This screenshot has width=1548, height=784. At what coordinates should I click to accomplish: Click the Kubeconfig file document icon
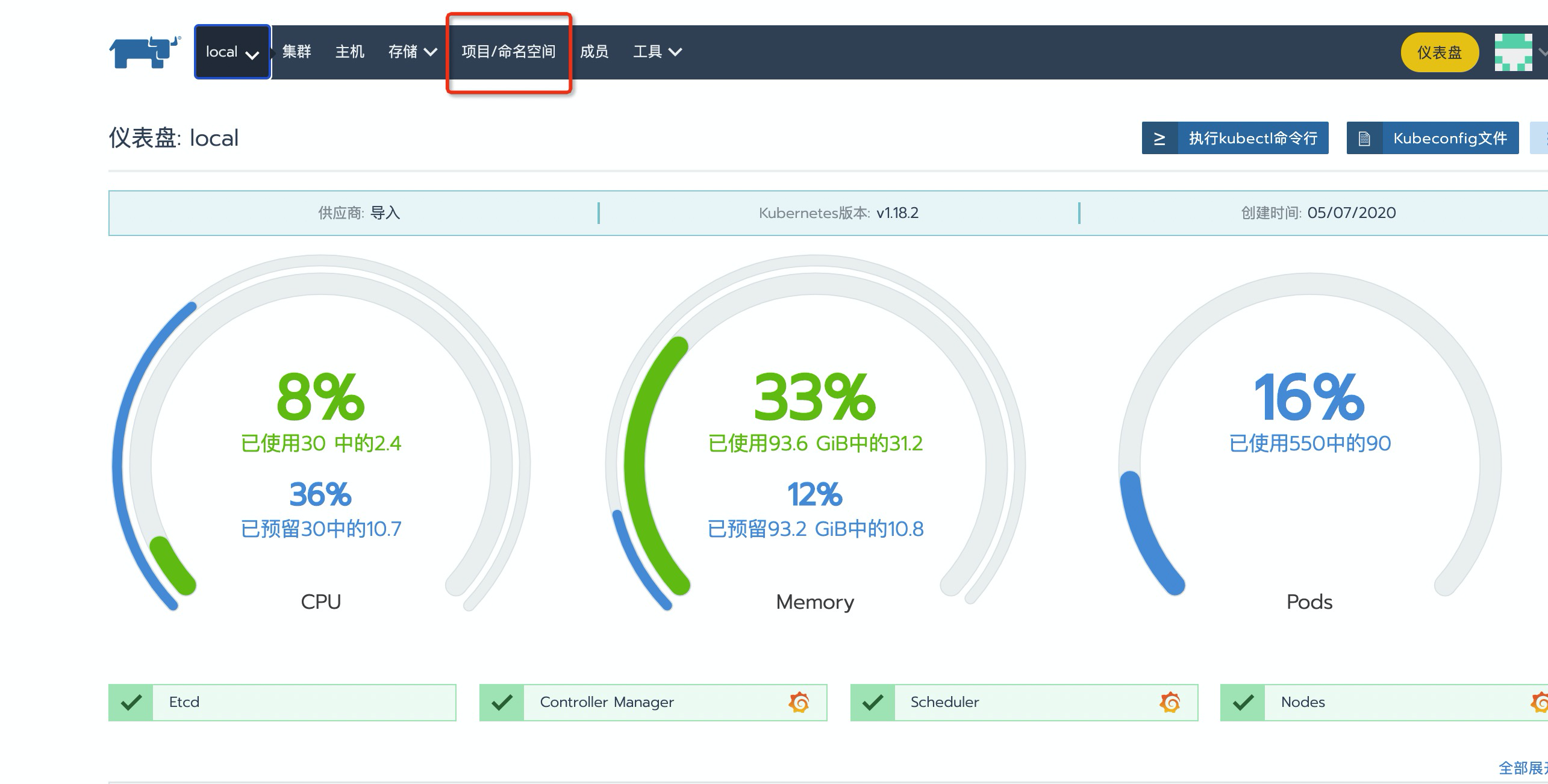click(x=1364, y=138)
